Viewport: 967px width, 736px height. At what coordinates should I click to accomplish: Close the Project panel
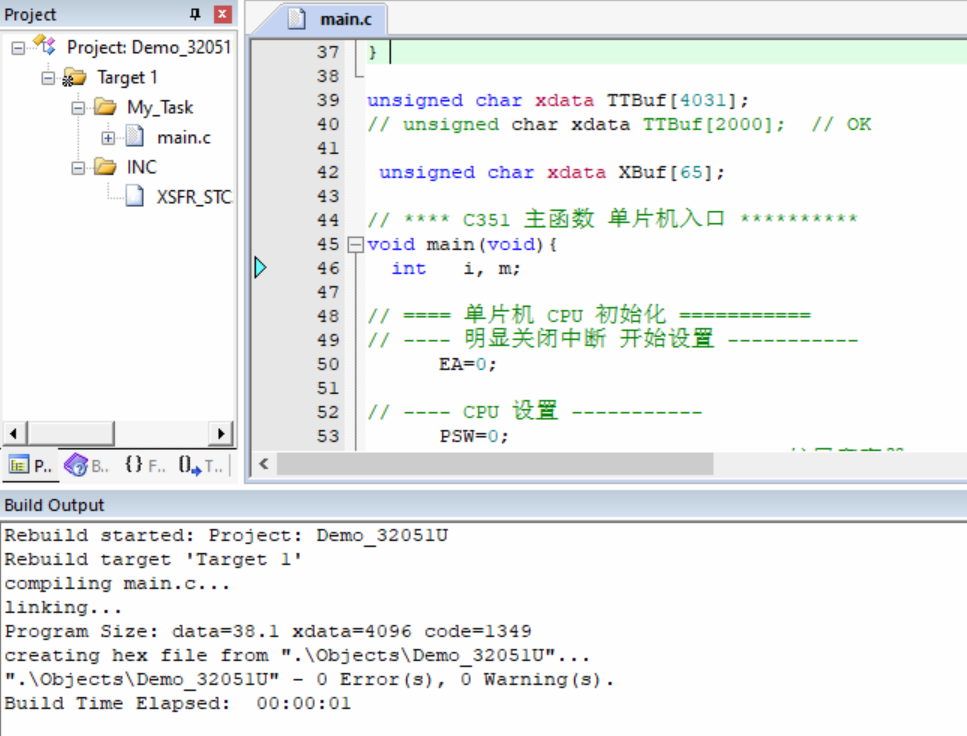pyautogui.click(x=222, y=14)
